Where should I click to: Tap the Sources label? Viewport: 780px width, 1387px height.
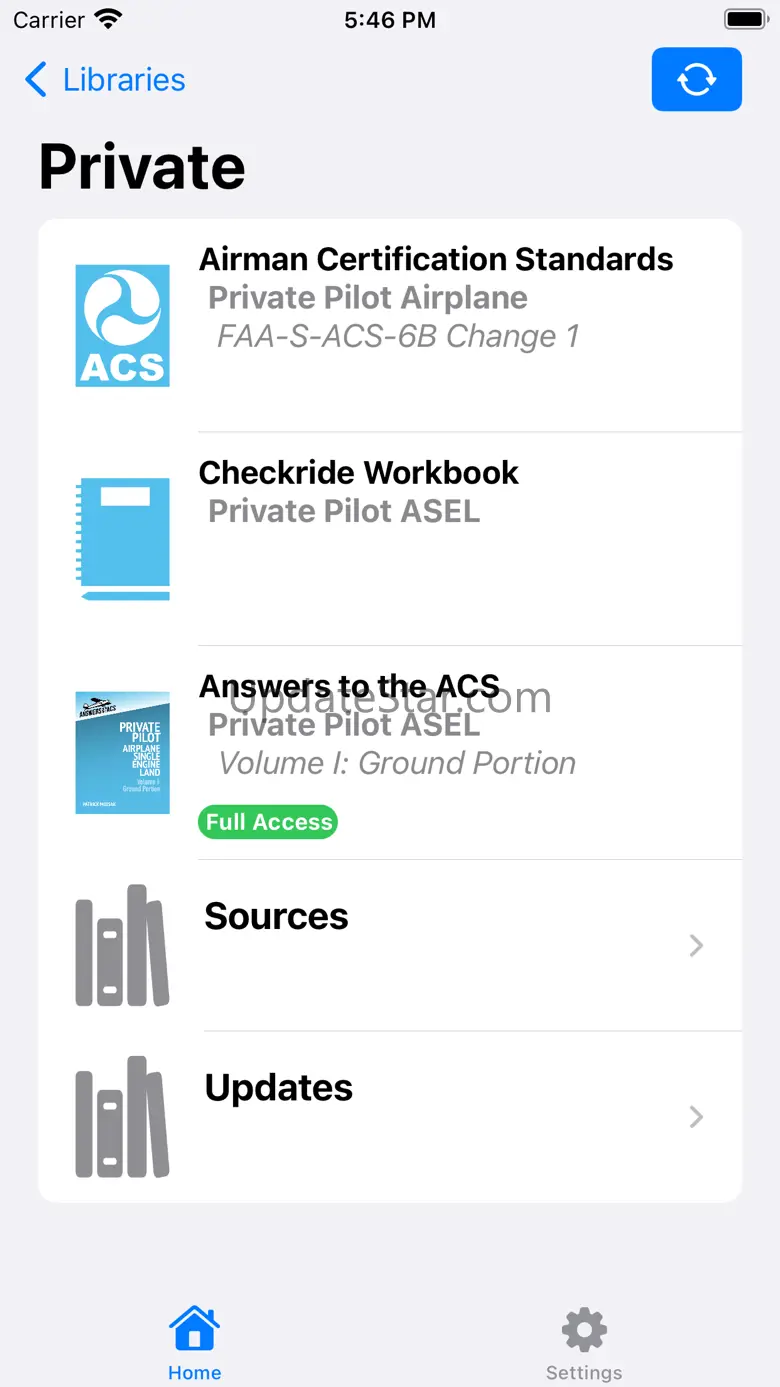[276, 916]
